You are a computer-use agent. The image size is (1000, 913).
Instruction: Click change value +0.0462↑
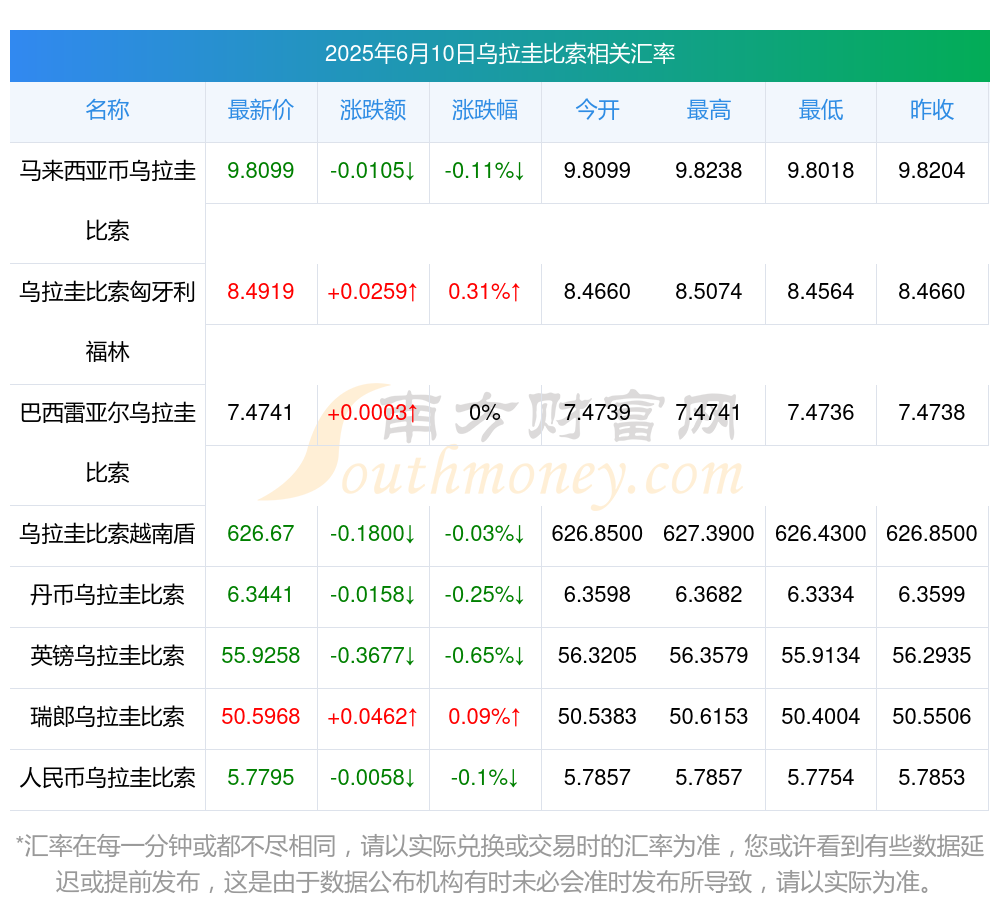[x=373, y=717]
